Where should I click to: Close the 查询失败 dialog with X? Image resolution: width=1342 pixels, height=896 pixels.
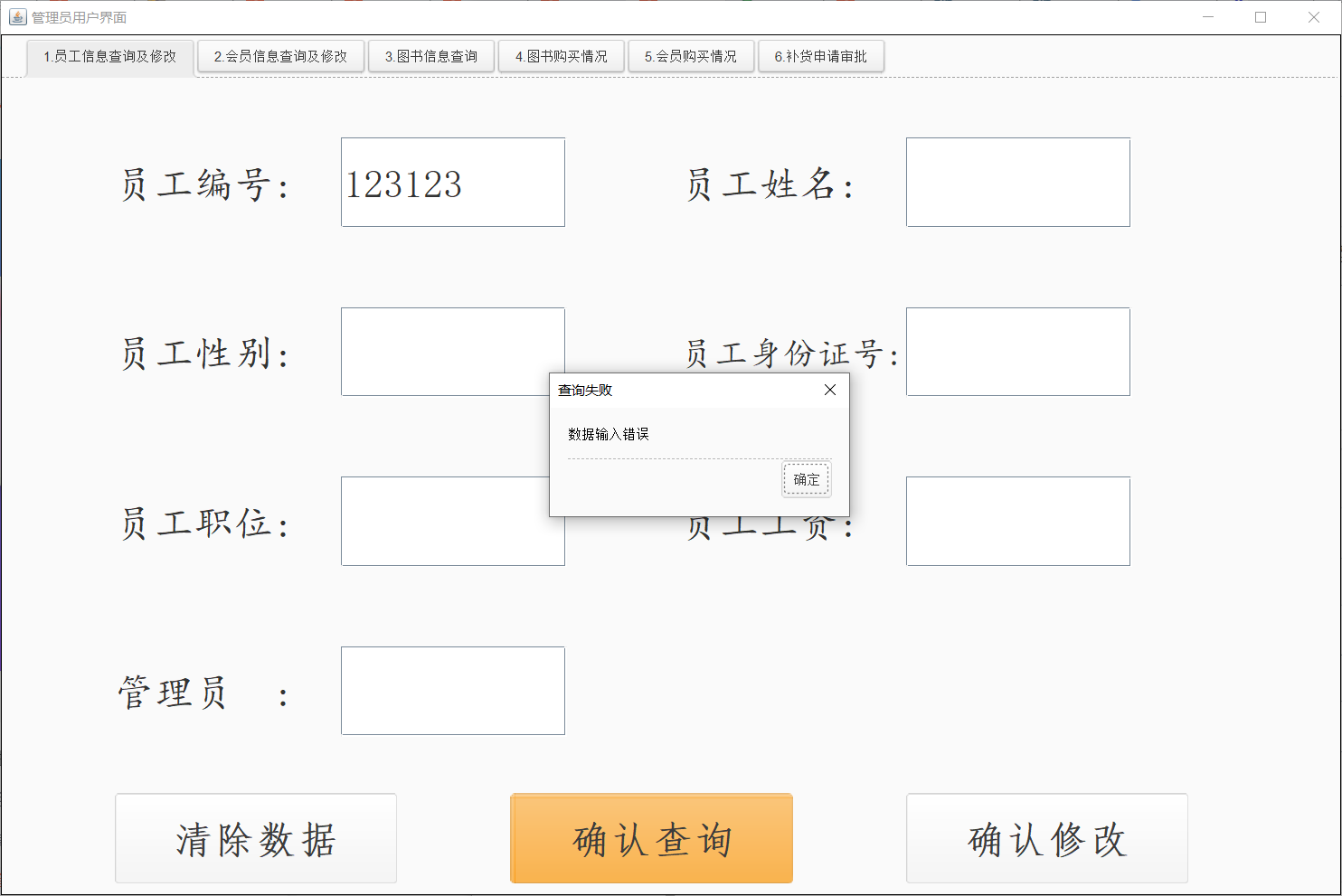(830, 390)
